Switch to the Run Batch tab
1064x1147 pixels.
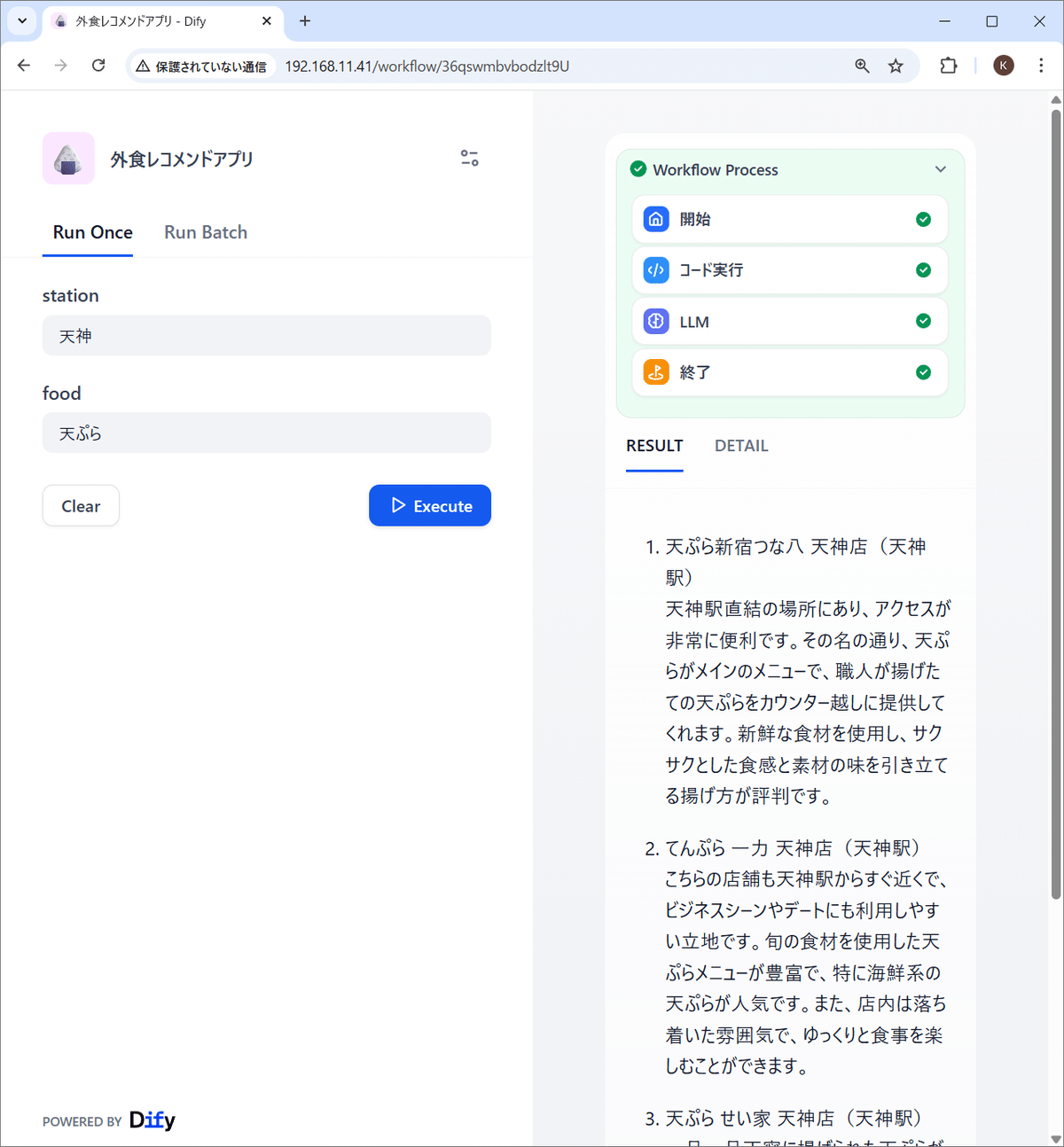205,232
